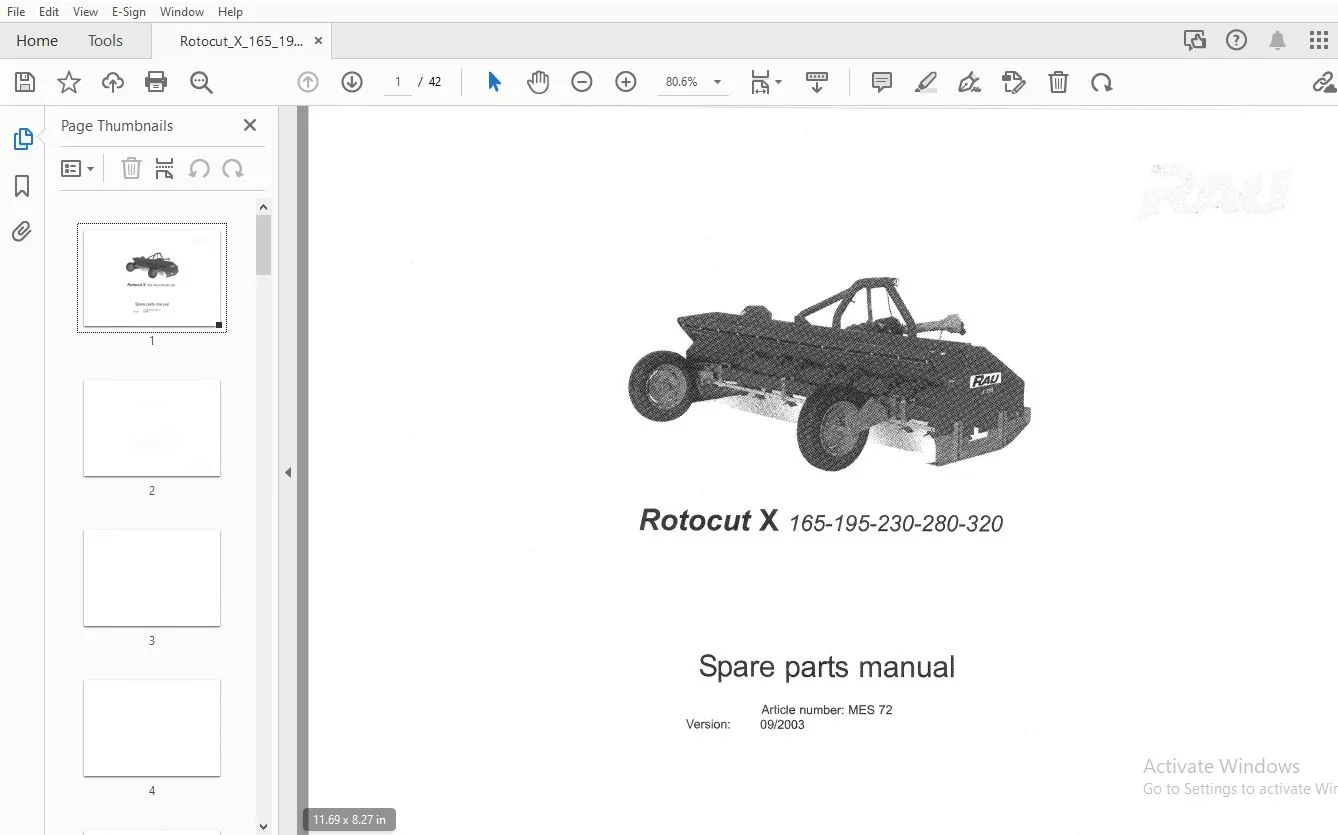Delete selected page in thumbnails panel

coord(131,169)
